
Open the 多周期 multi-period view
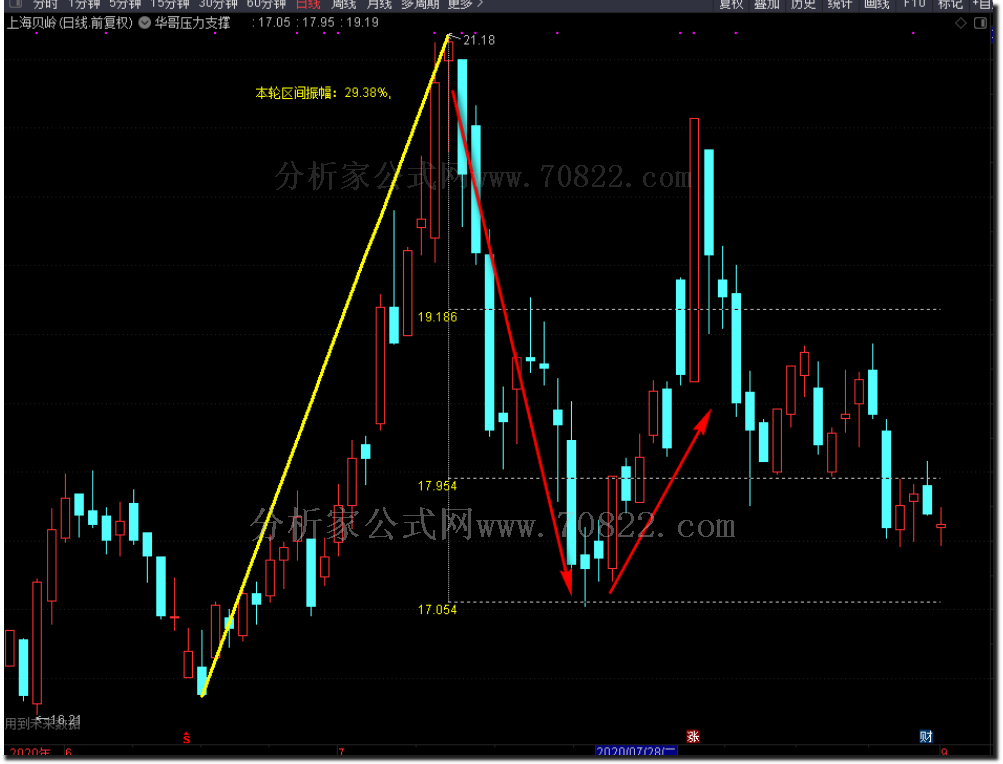[x=420, y=4]
